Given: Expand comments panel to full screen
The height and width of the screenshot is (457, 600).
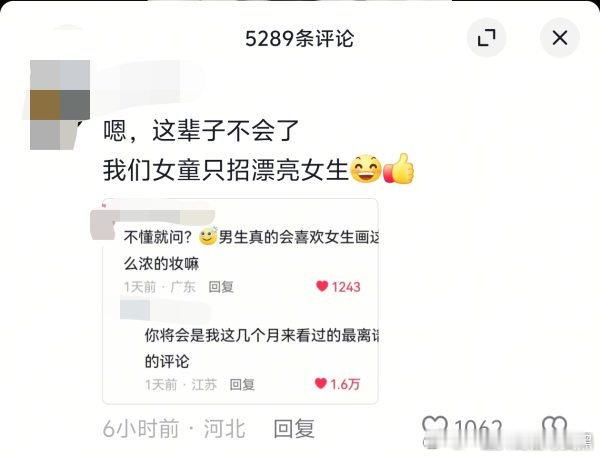Looking at the screenshot, I should coord(487,38).
